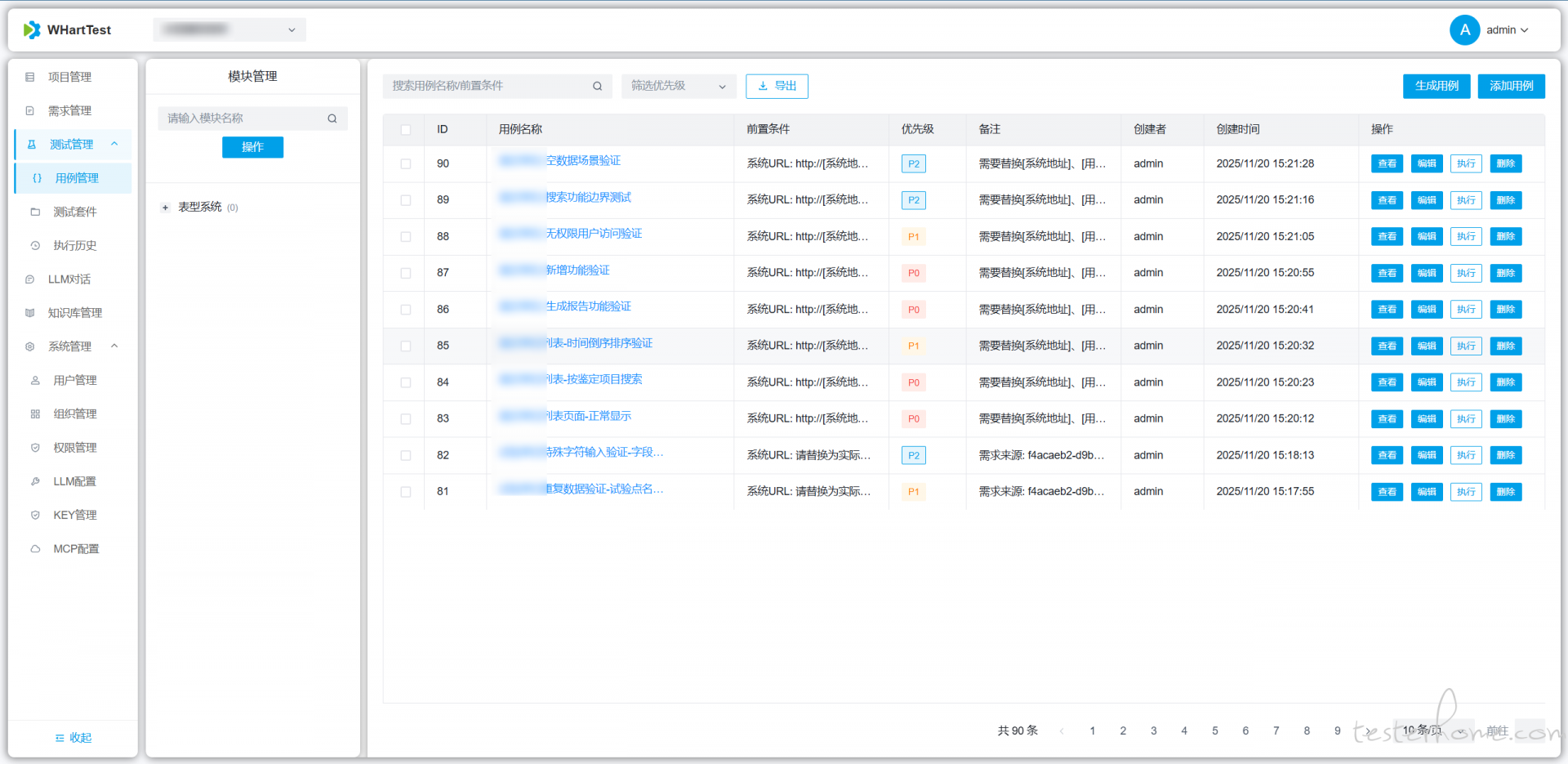
Task: Click the module name search icon
Action: (332, 118)
